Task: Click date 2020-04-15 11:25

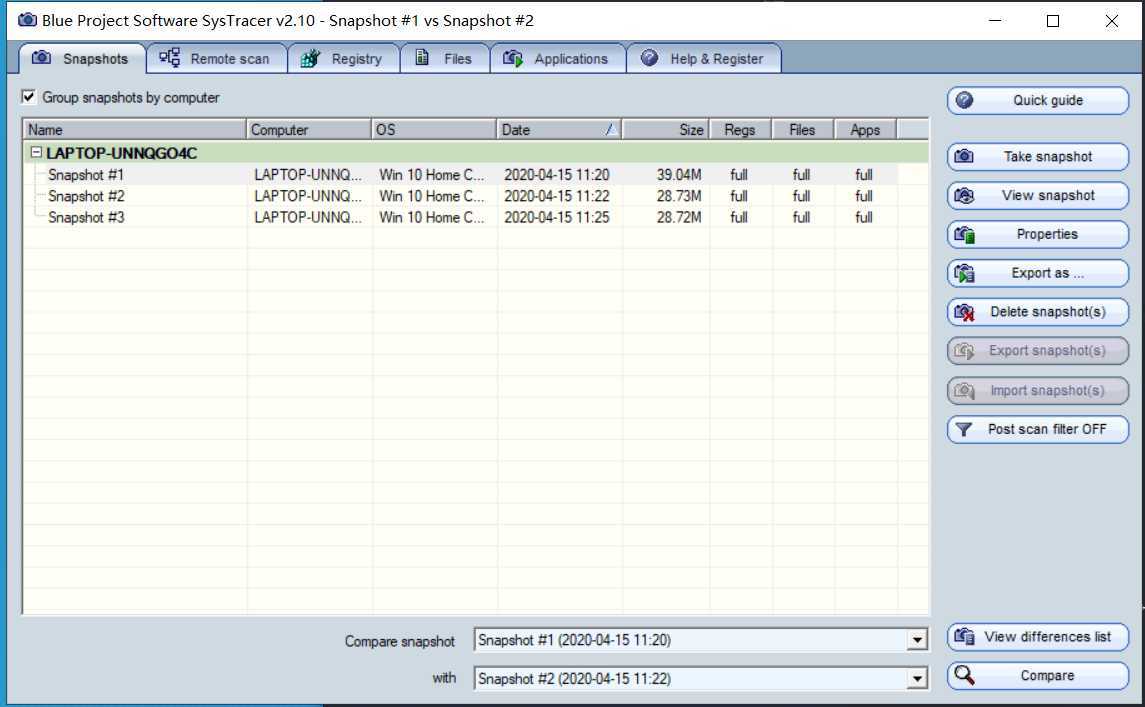Action: (556, 217)
